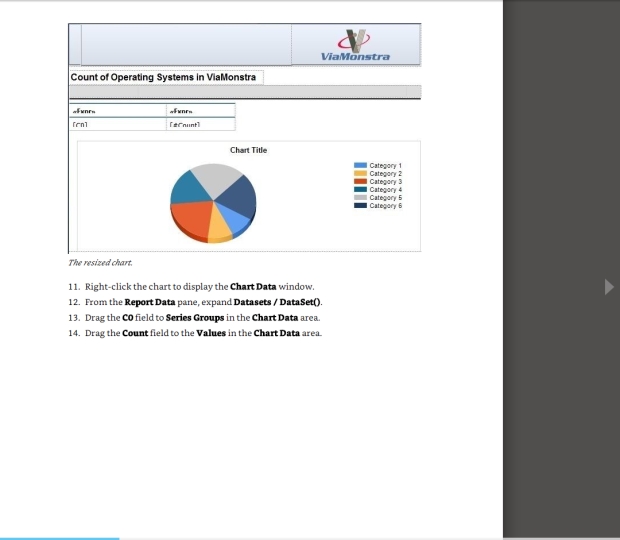Click the Category 3 orange legend swatch

[x=360, y=181]
